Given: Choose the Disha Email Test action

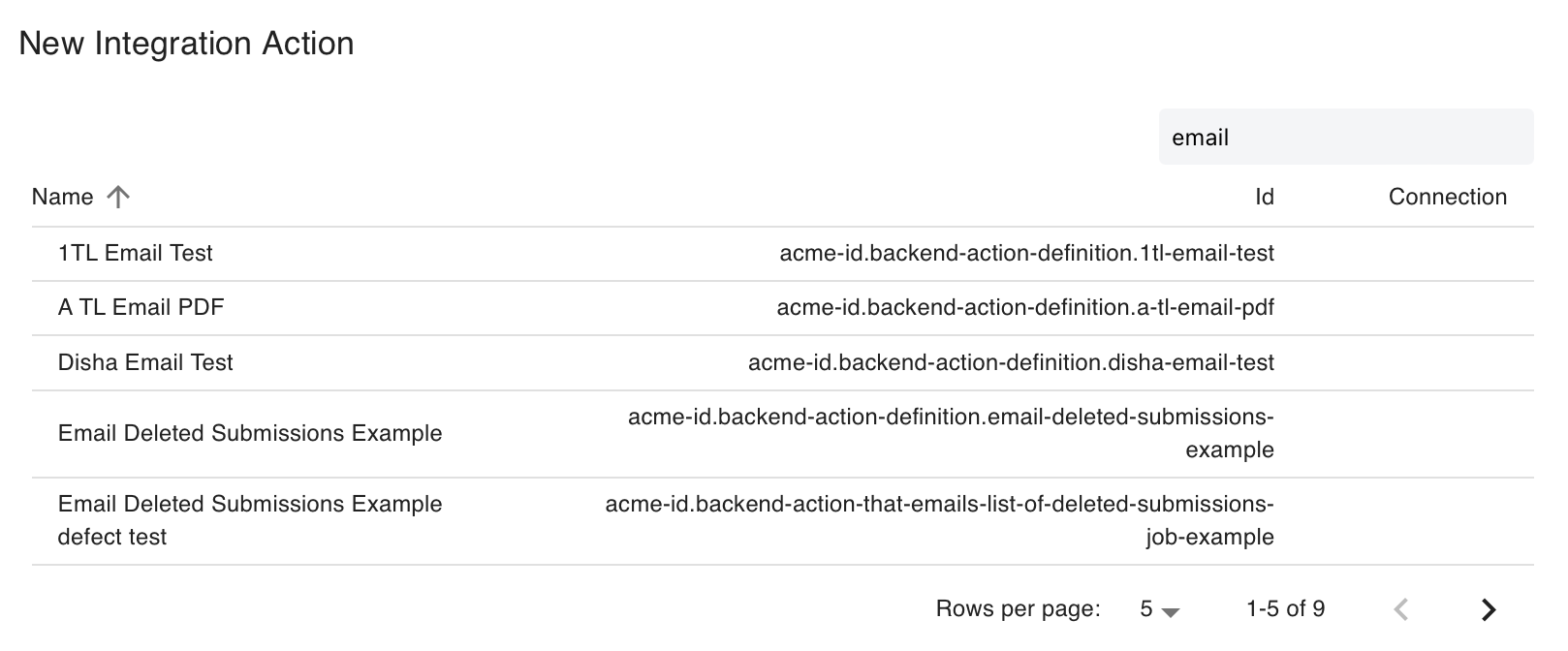Looking at the screenshot, I should [145, 363].
